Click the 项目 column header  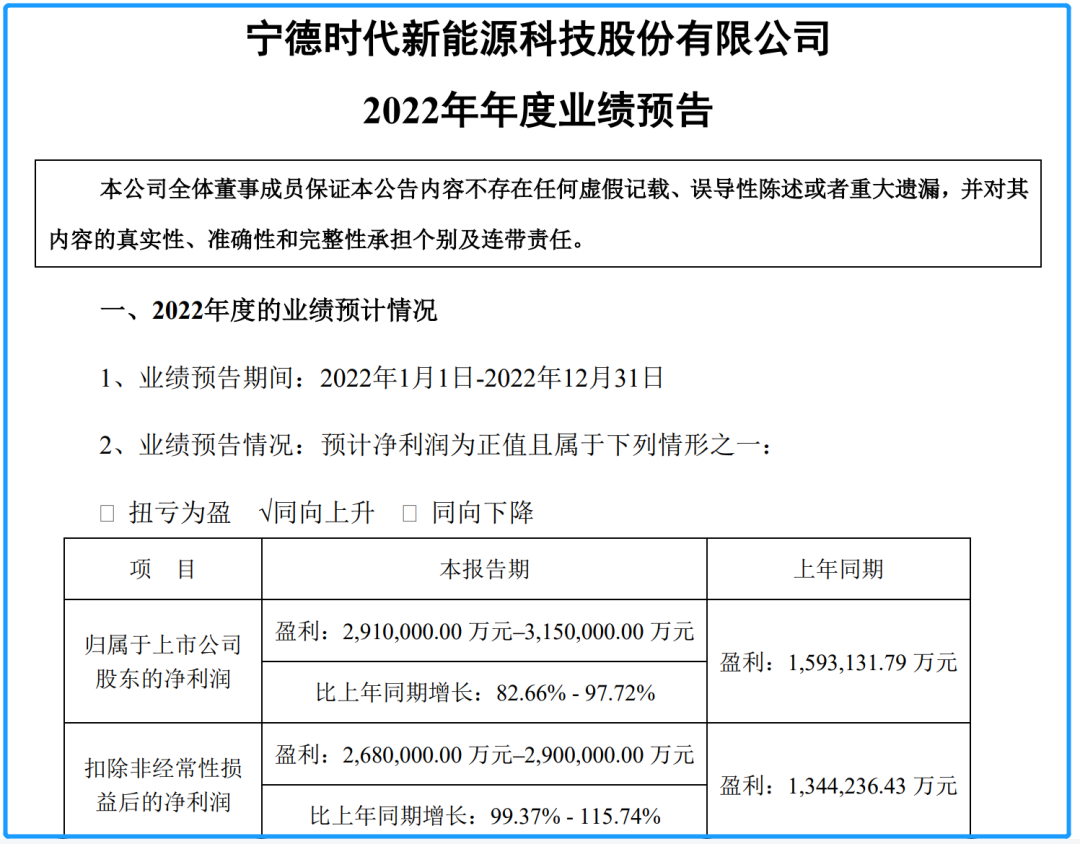click(x=163, y=569)
